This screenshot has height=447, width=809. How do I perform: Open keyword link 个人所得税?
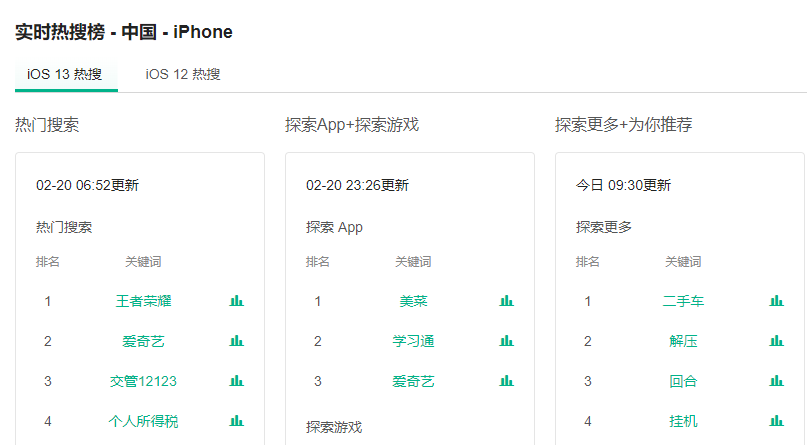pos(143,422)
